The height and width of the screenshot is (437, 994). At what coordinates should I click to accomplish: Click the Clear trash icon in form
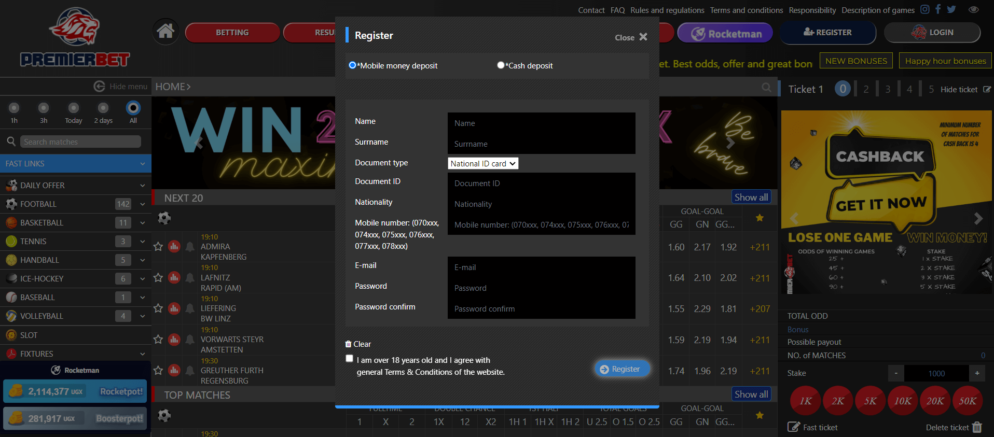[349, 344]
